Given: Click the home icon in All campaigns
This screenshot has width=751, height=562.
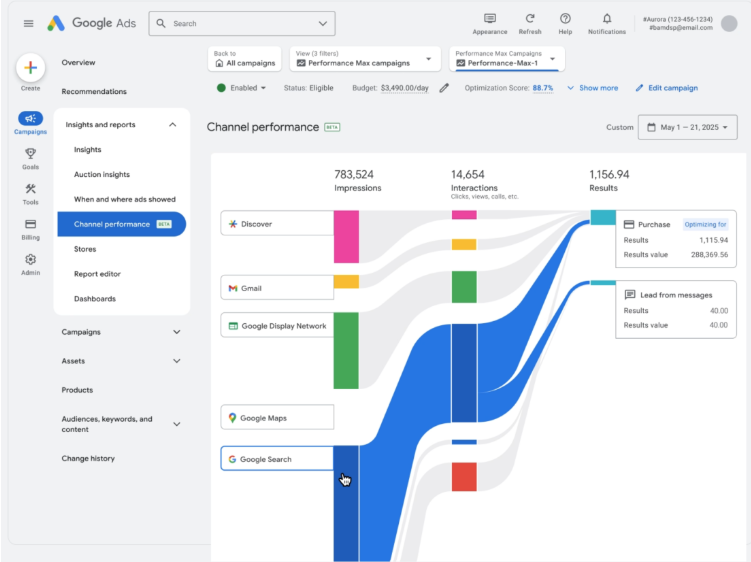Looking at the screenshot, I should 219,63.
